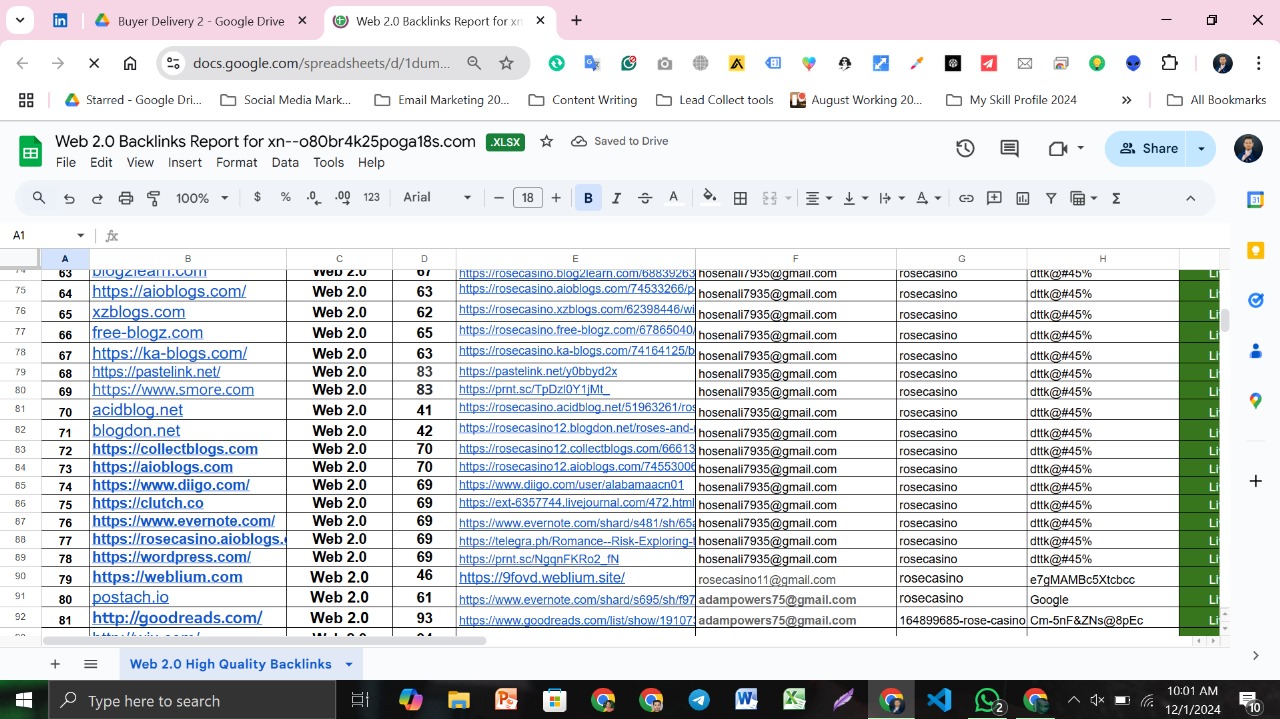Expand the Share button dropdown arrow

pos(1201,148)
